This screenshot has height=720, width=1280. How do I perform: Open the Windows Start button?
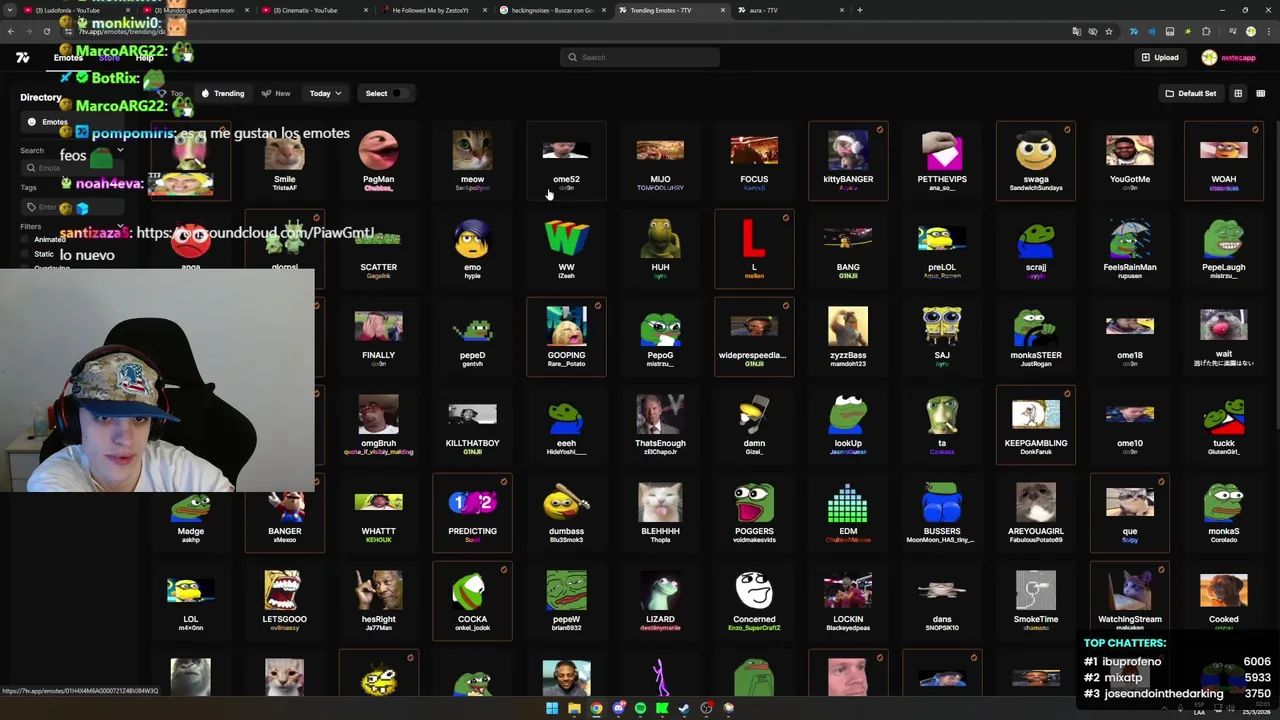click(551, 708)
